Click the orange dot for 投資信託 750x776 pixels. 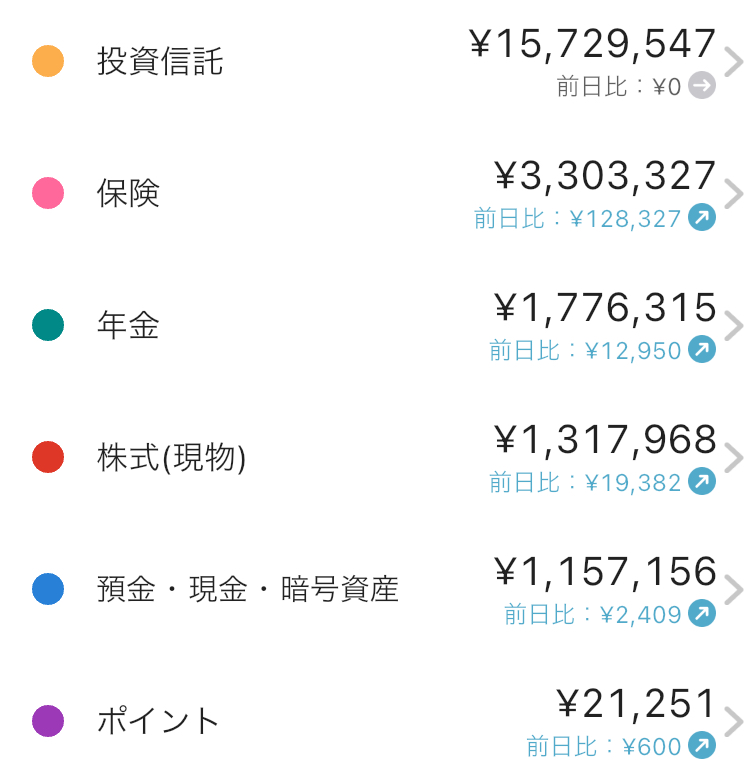tap(48, 61)
